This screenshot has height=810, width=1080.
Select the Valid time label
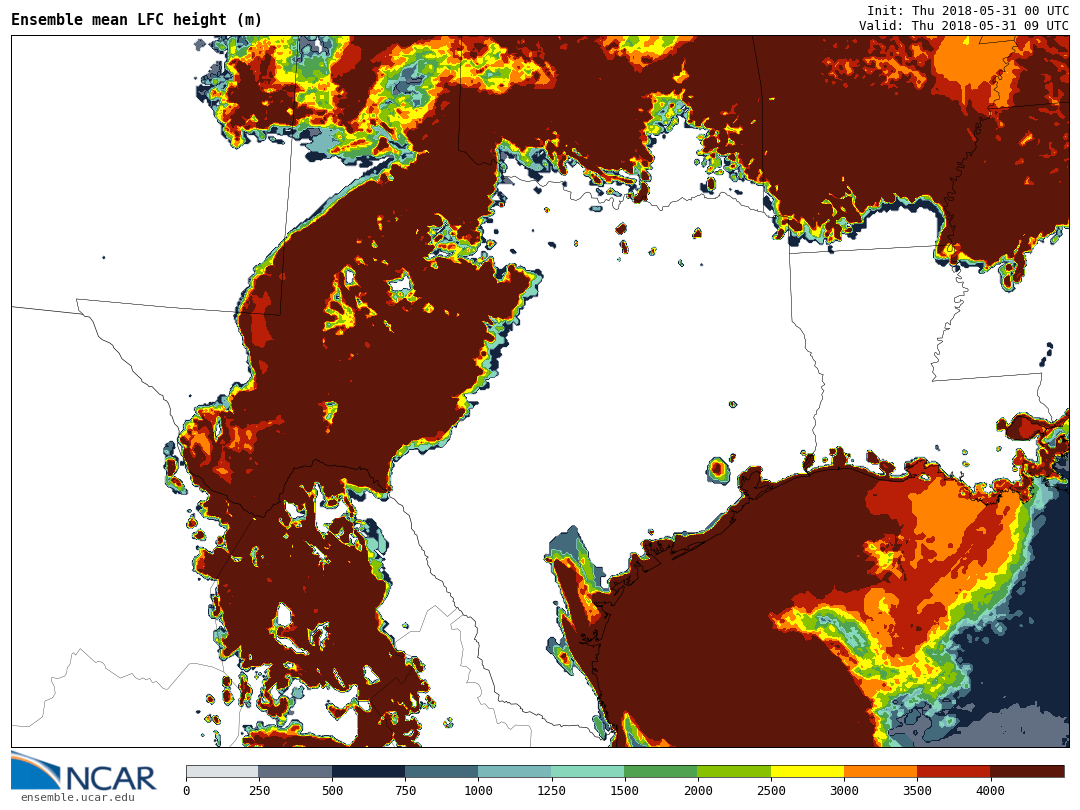(x=963, y=25)
